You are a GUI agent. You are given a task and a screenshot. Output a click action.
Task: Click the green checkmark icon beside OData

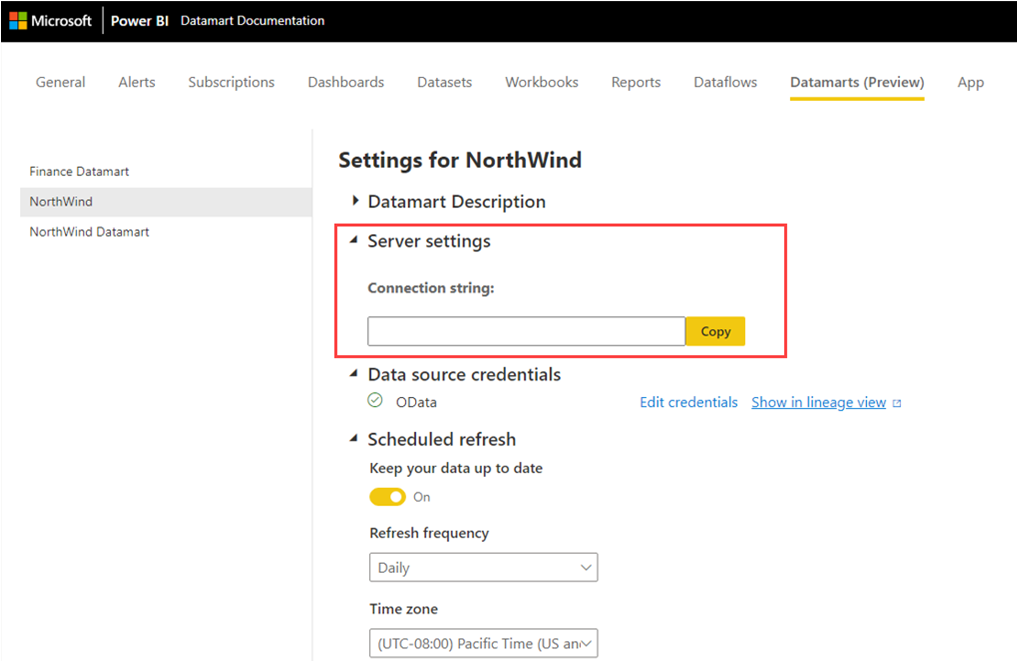pyautogui.click(x=374, y=401)
